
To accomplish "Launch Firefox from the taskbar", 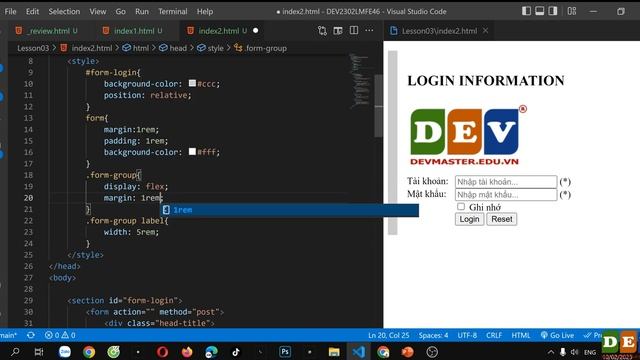I will [187, 351].
